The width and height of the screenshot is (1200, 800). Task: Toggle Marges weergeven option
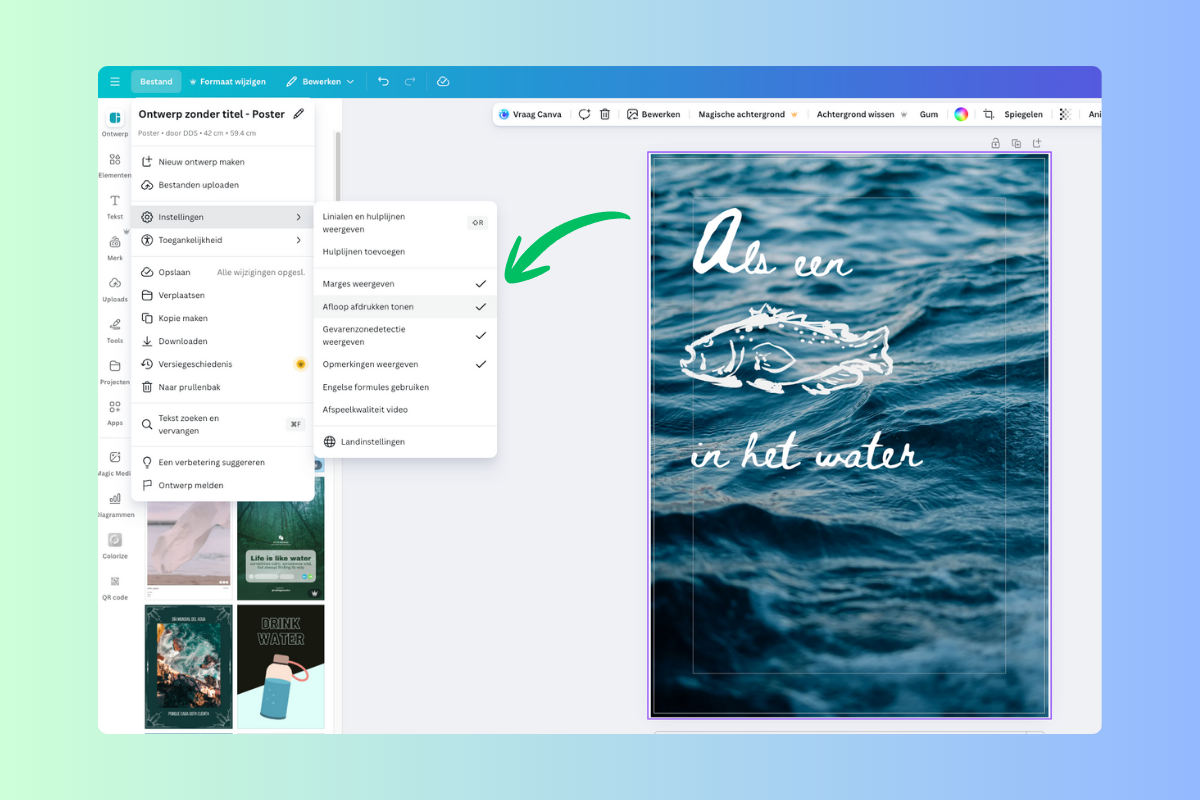[404, 284]
